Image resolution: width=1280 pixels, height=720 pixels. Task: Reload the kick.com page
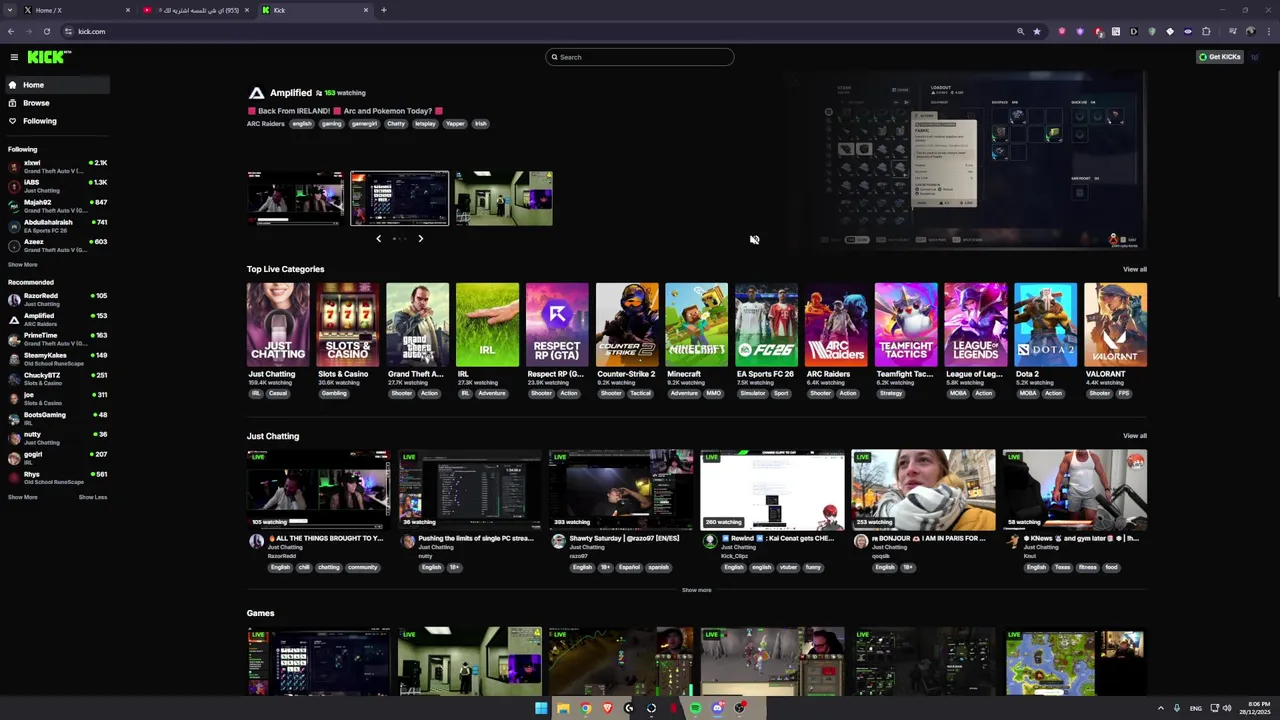tap(46, 31)
